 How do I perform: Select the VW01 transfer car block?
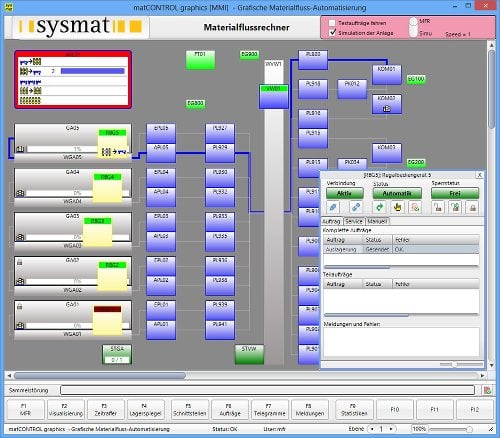[274, 97]
